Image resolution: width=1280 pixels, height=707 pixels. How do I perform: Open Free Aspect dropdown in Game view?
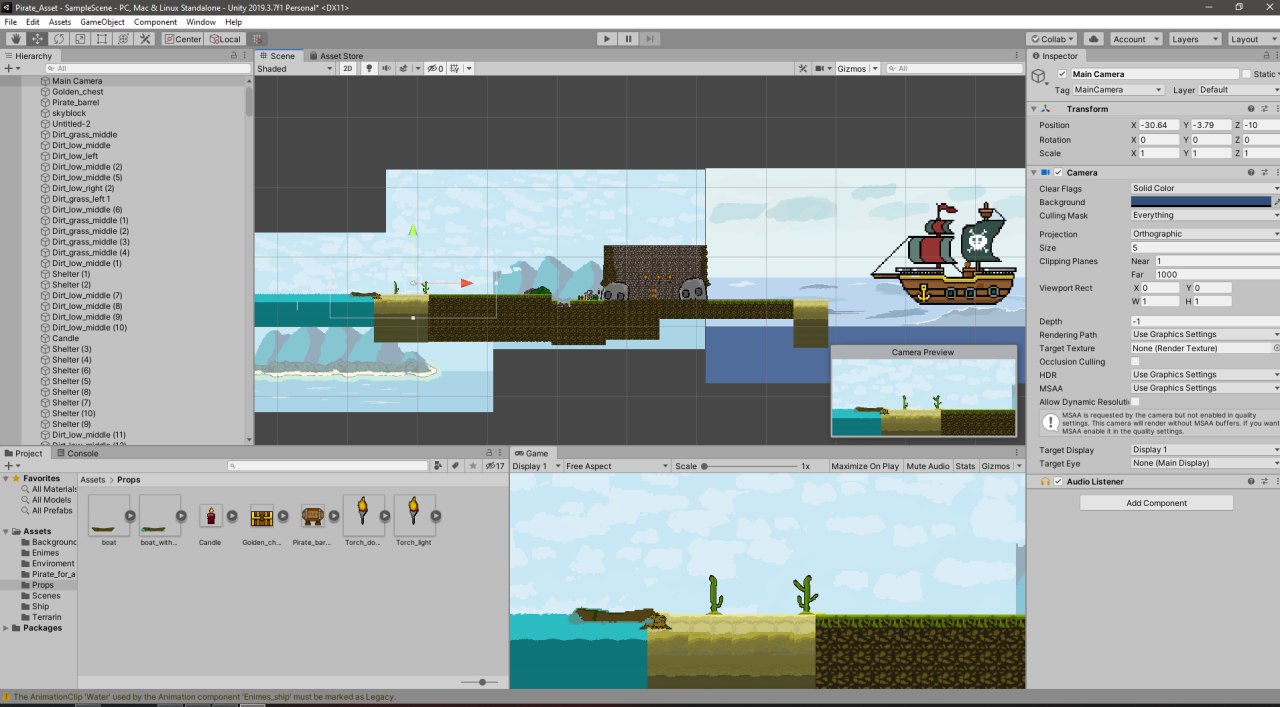(x=616, y=466)
